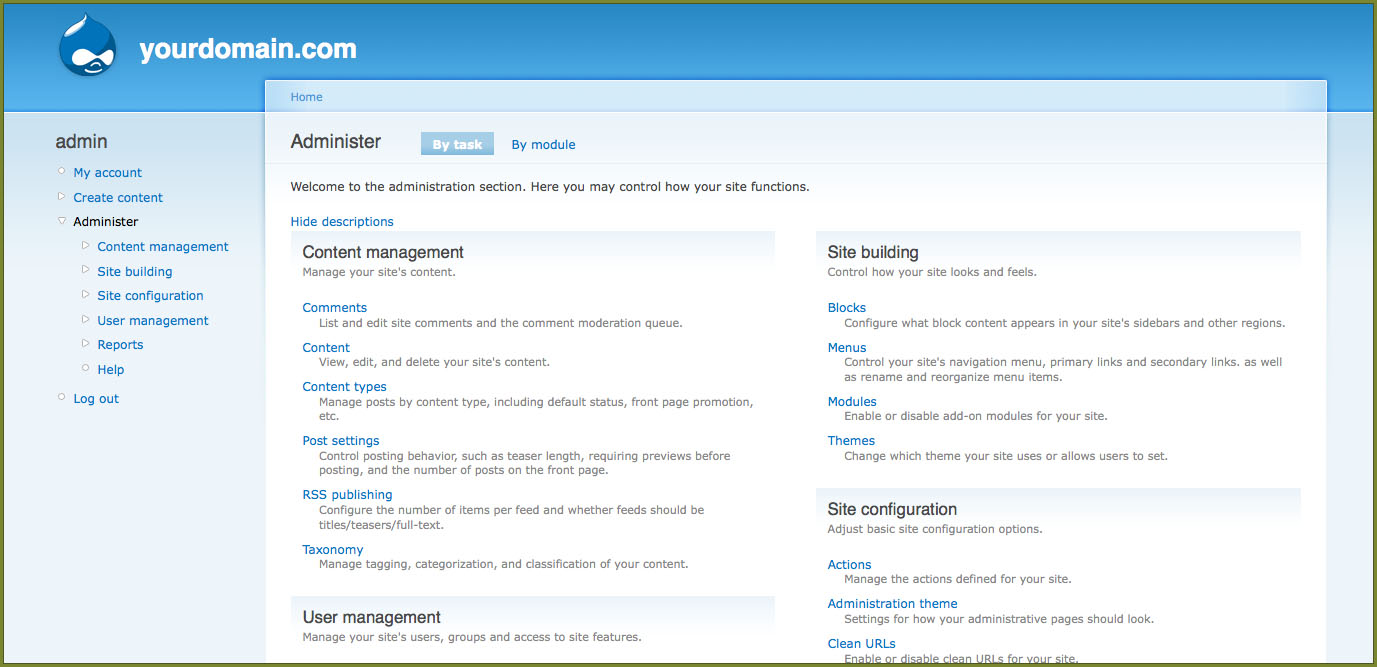Switch to the By module tab
The height and width of the screenshot is (667, 1377).
[x=543, y=145]
